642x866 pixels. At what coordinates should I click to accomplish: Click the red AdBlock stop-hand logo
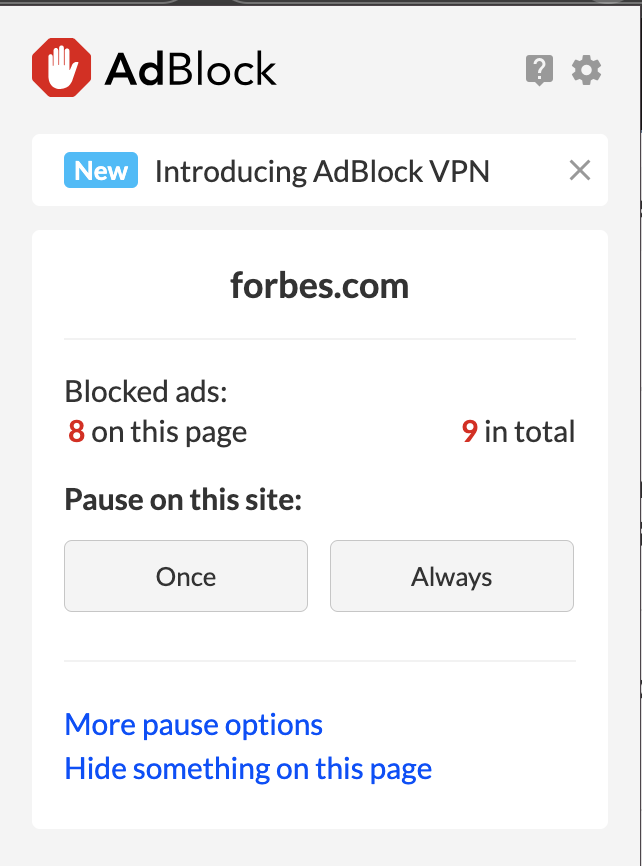[x=61, y=67]
